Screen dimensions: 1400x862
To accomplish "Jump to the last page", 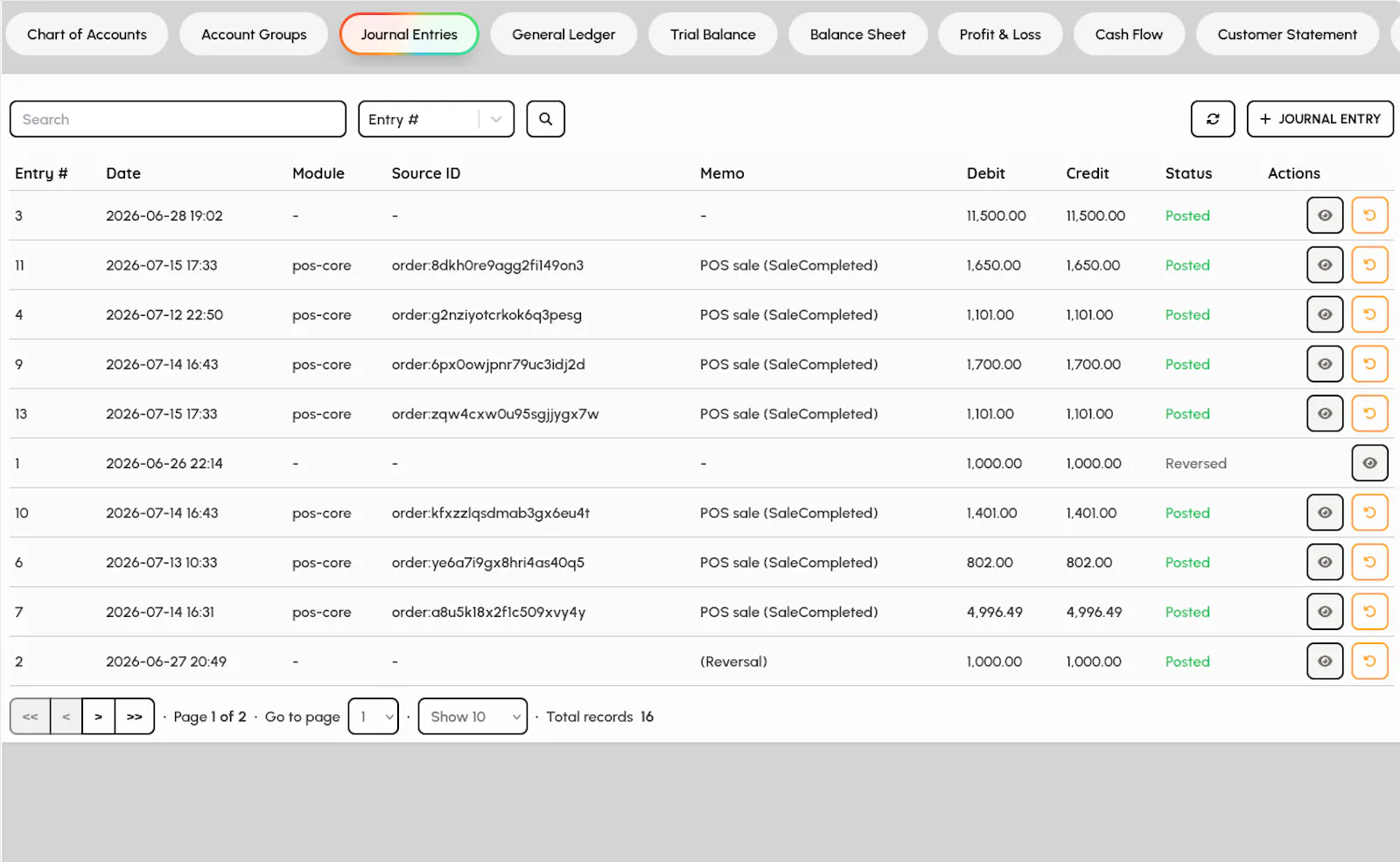I will pyautogui.click(x=135, y=717).
